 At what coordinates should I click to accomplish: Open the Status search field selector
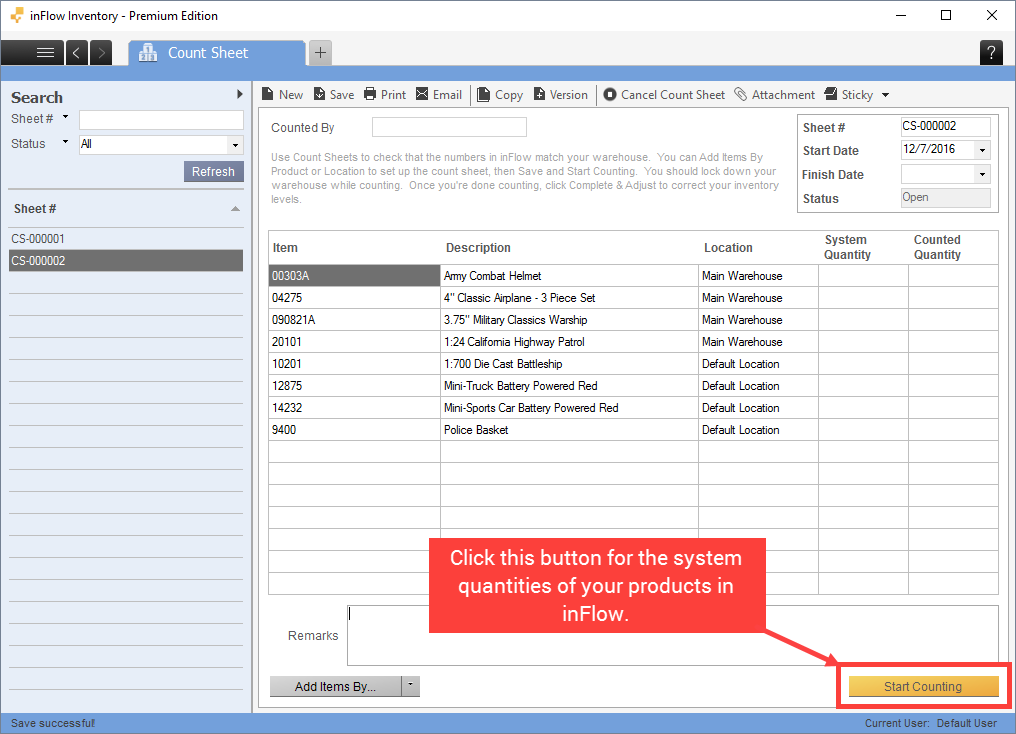65,142
